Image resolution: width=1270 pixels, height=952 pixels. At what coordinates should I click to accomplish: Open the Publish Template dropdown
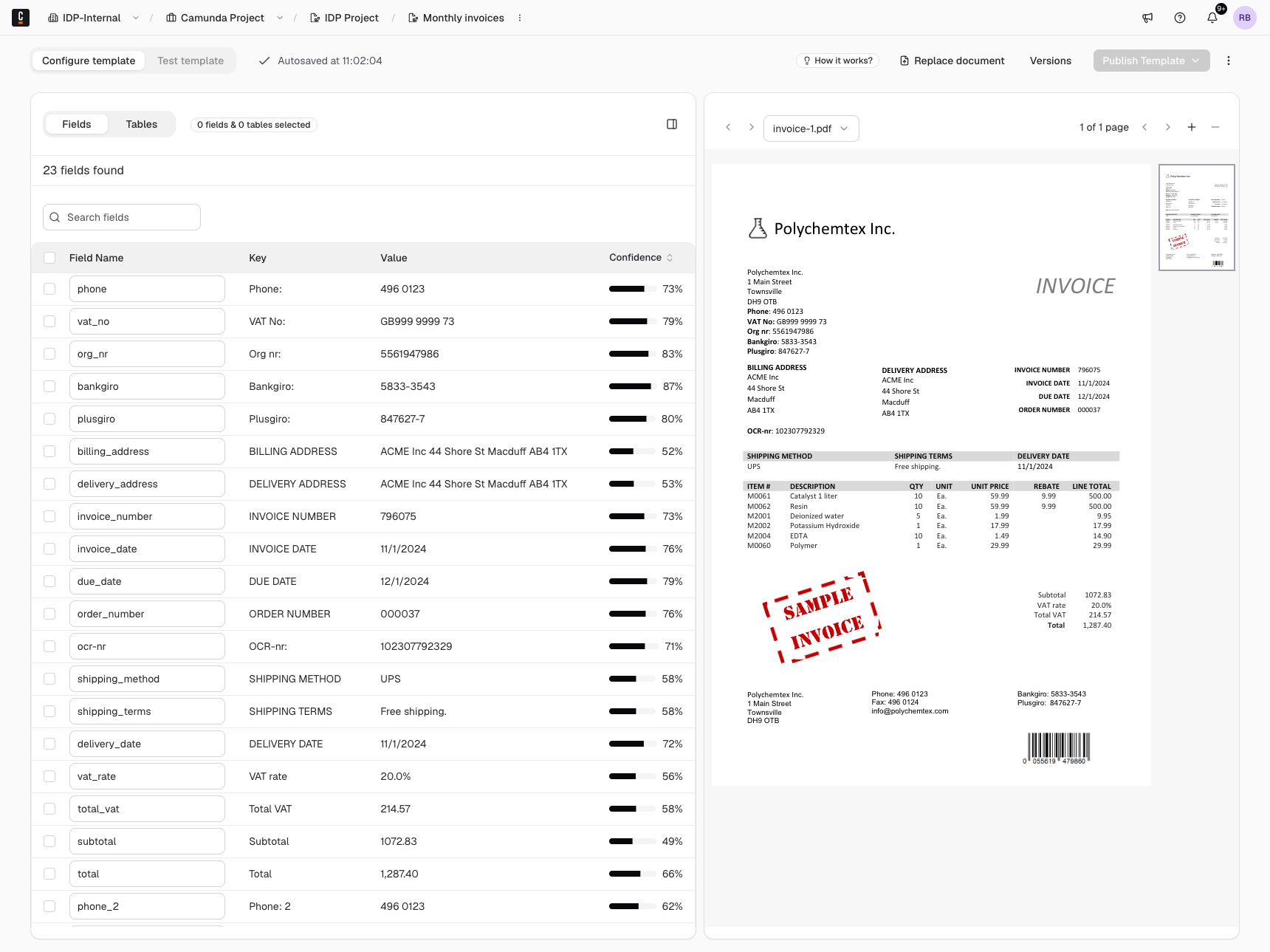click(x=1151, y=61)
